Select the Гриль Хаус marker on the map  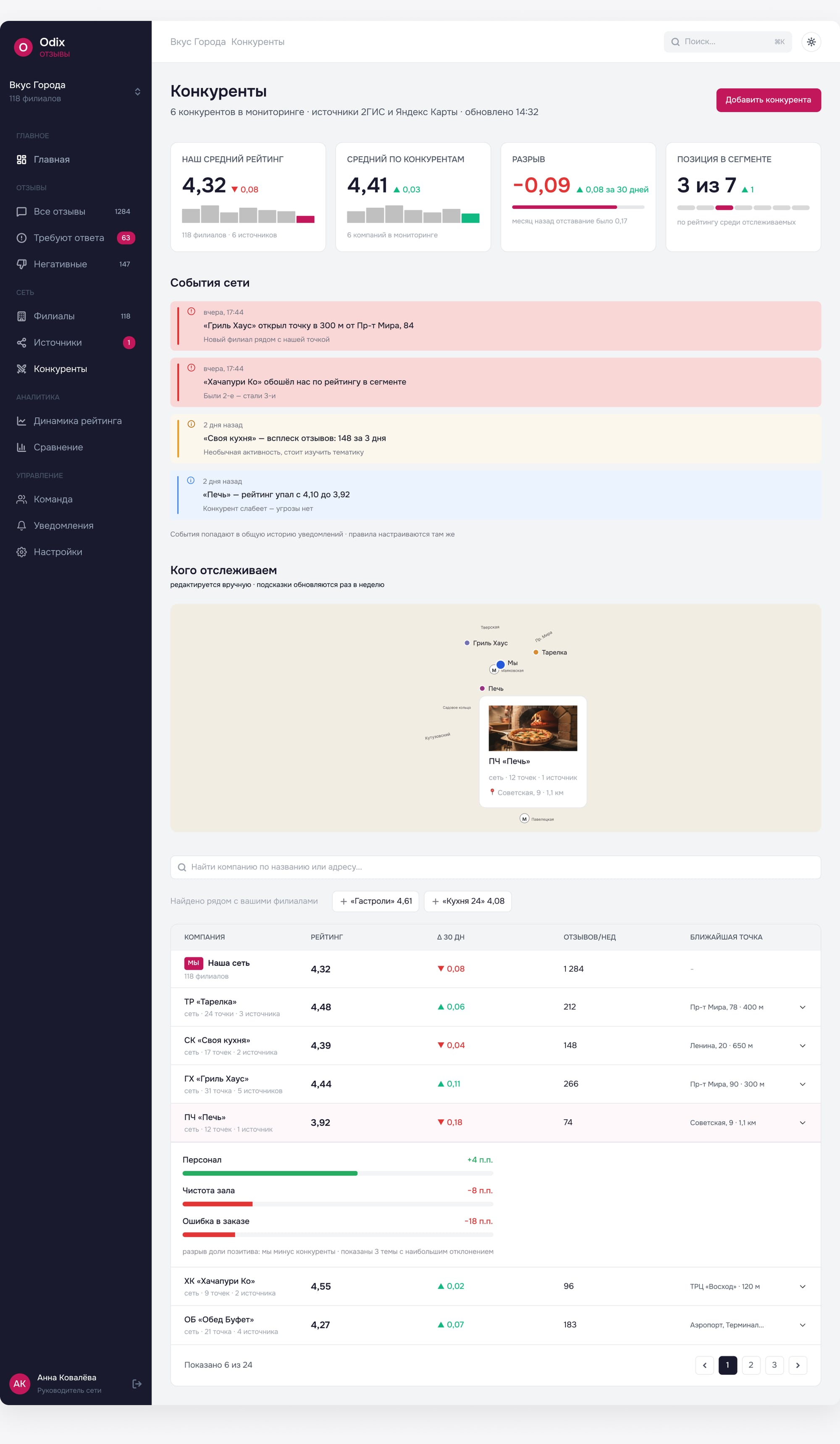tap(467, 643)
